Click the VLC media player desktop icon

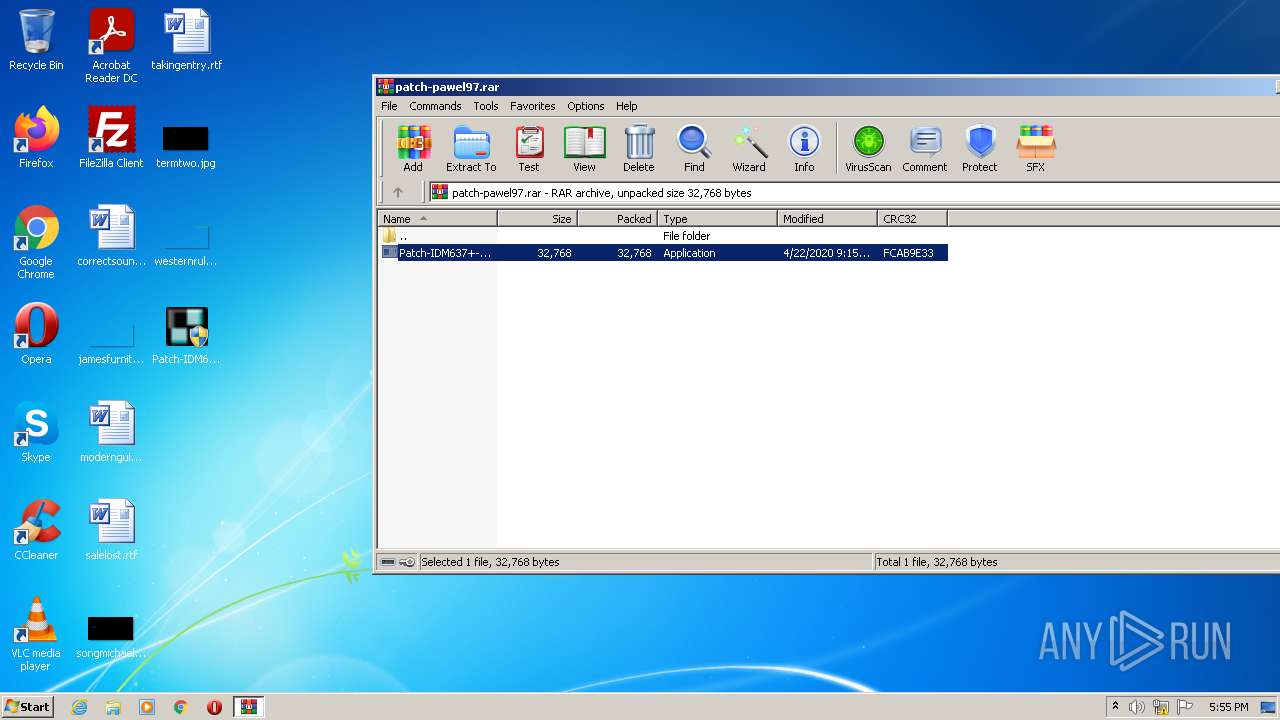[x=36, y=634]
